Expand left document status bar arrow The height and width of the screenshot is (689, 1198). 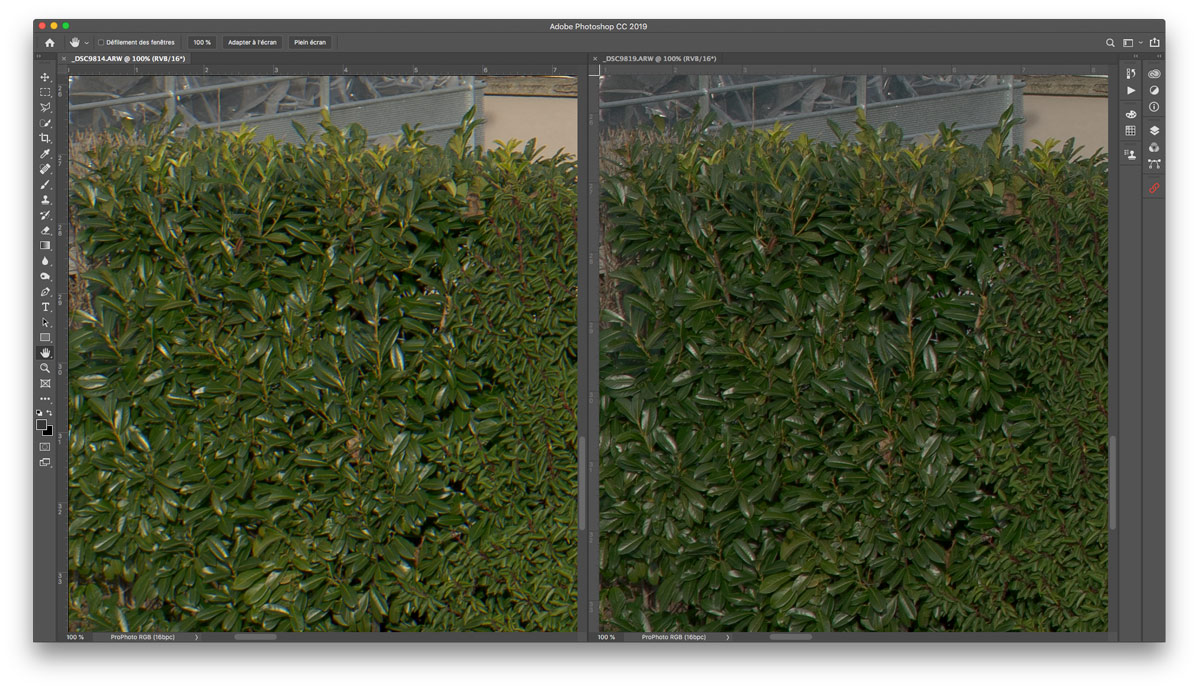coord(196,637)
